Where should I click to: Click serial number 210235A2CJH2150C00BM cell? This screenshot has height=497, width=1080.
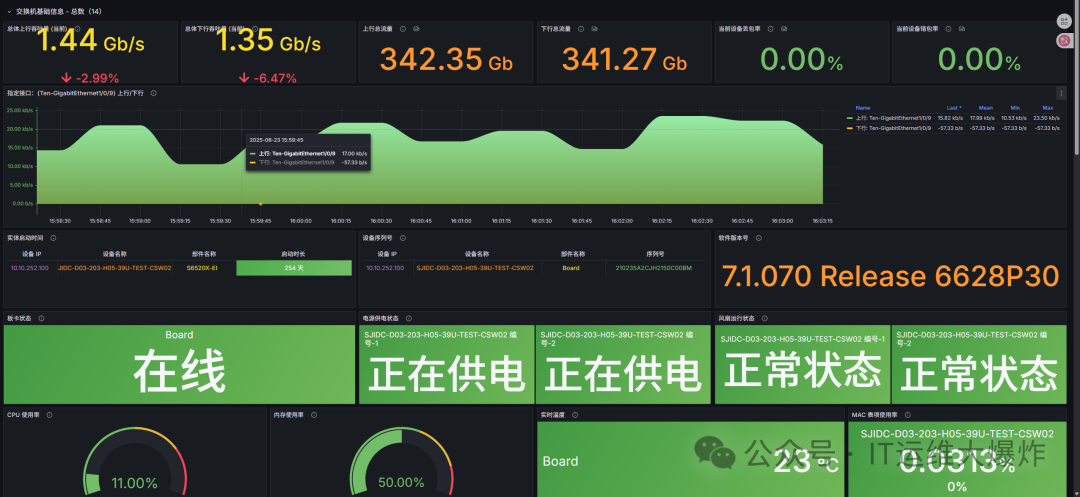point(654,268)
